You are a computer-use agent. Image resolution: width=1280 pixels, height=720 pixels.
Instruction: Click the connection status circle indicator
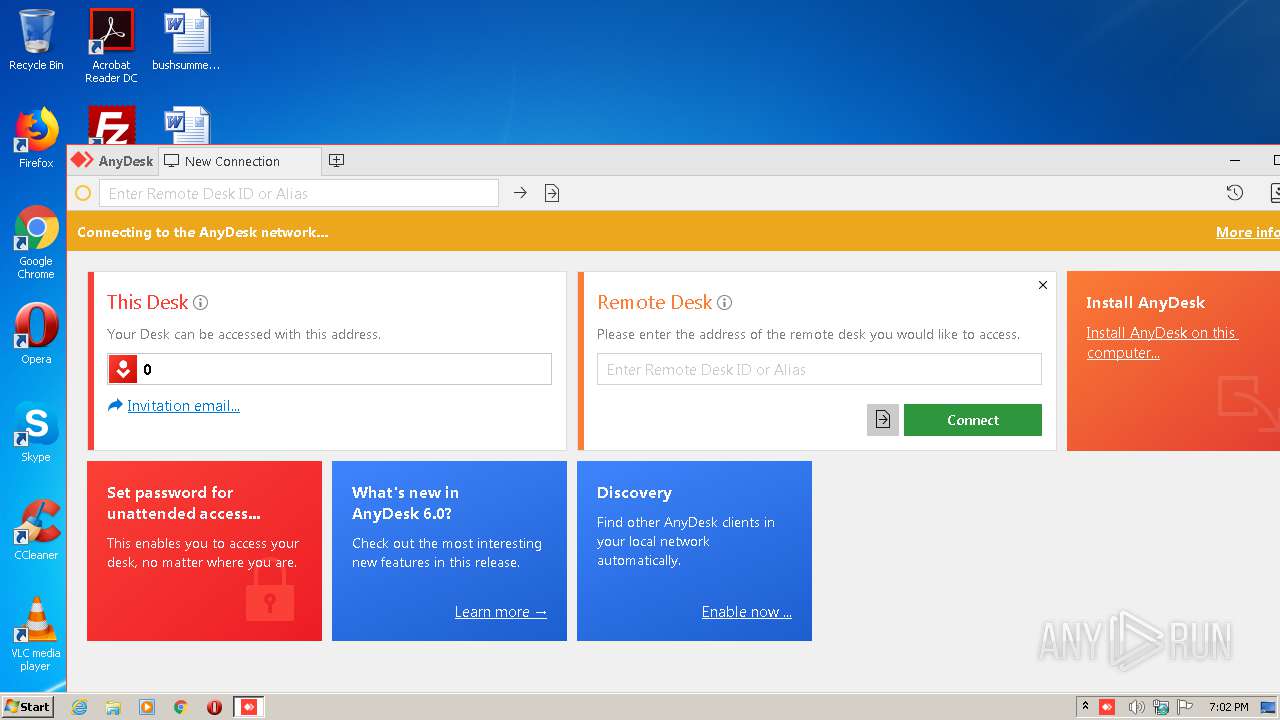click(x=83, y=193)
